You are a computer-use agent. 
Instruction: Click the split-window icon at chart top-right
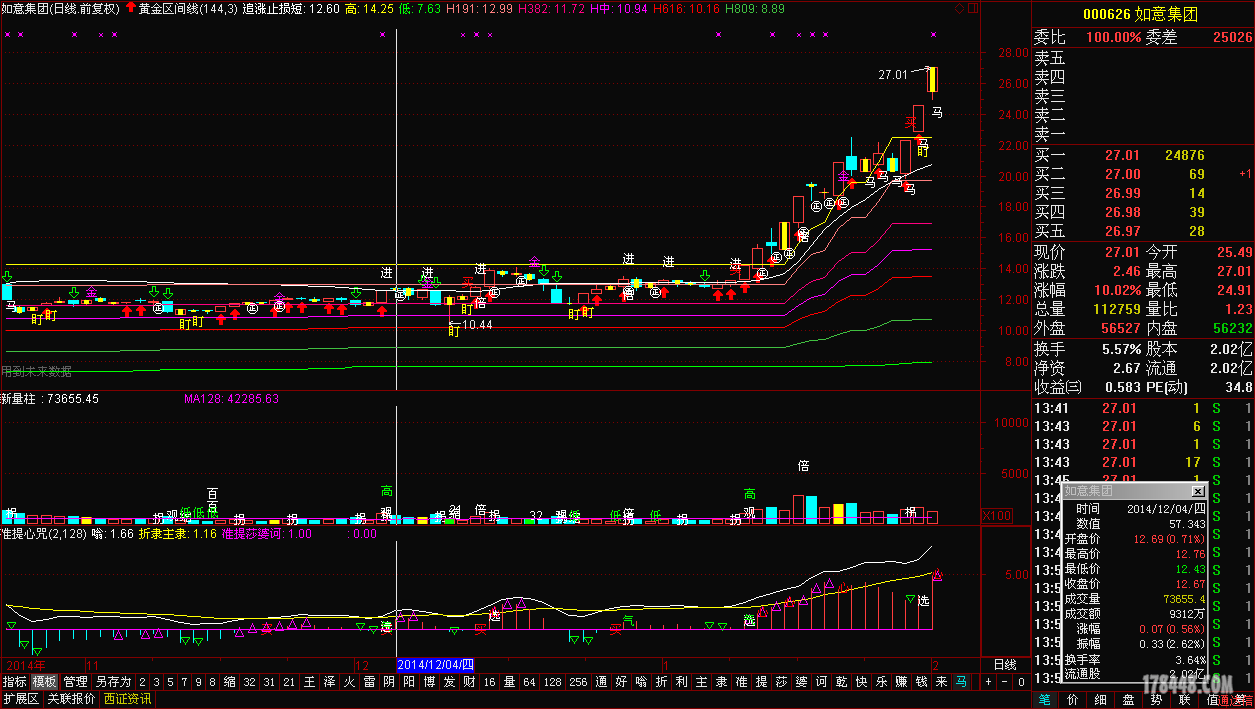[972, 9]
